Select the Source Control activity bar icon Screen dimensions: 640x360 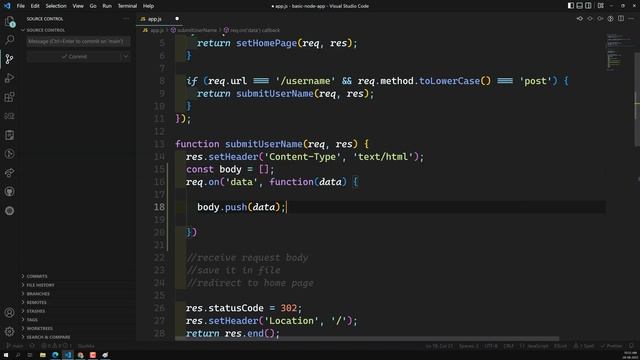click(x=9, y=59)
